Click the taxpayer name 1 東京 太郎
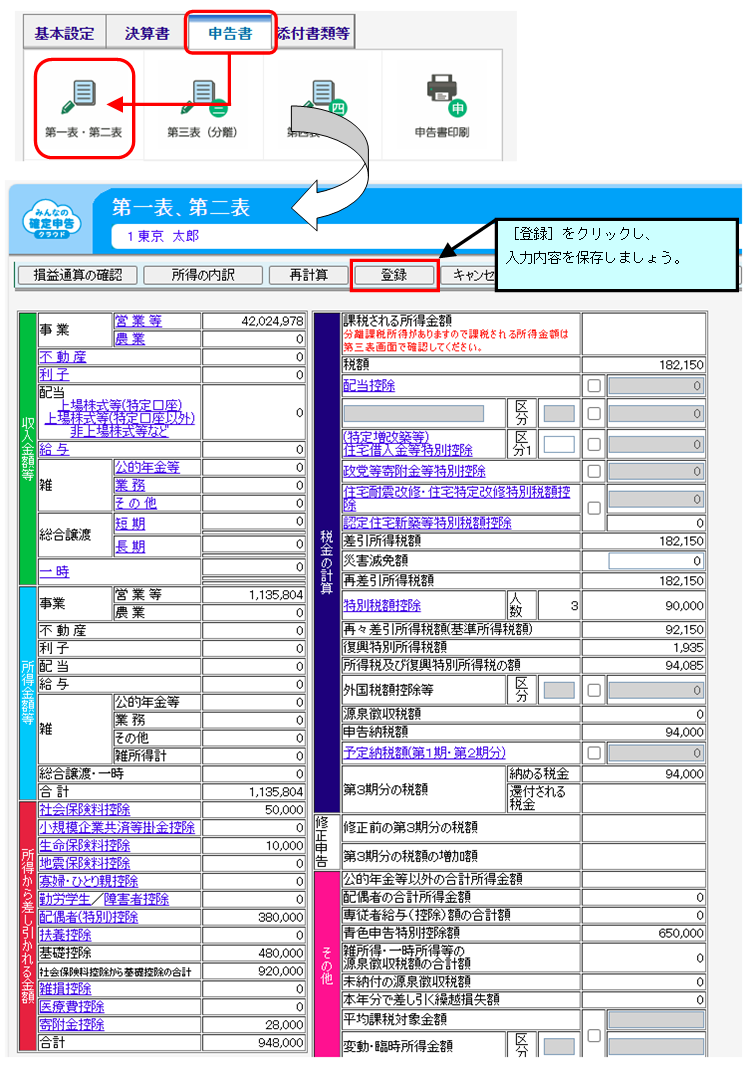 [163, 236]
